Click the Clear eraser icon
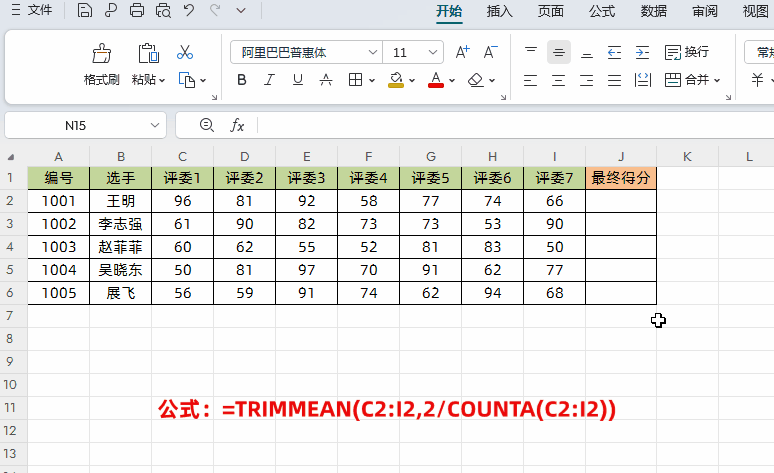774x473 pixels. [x=475, y=79]
